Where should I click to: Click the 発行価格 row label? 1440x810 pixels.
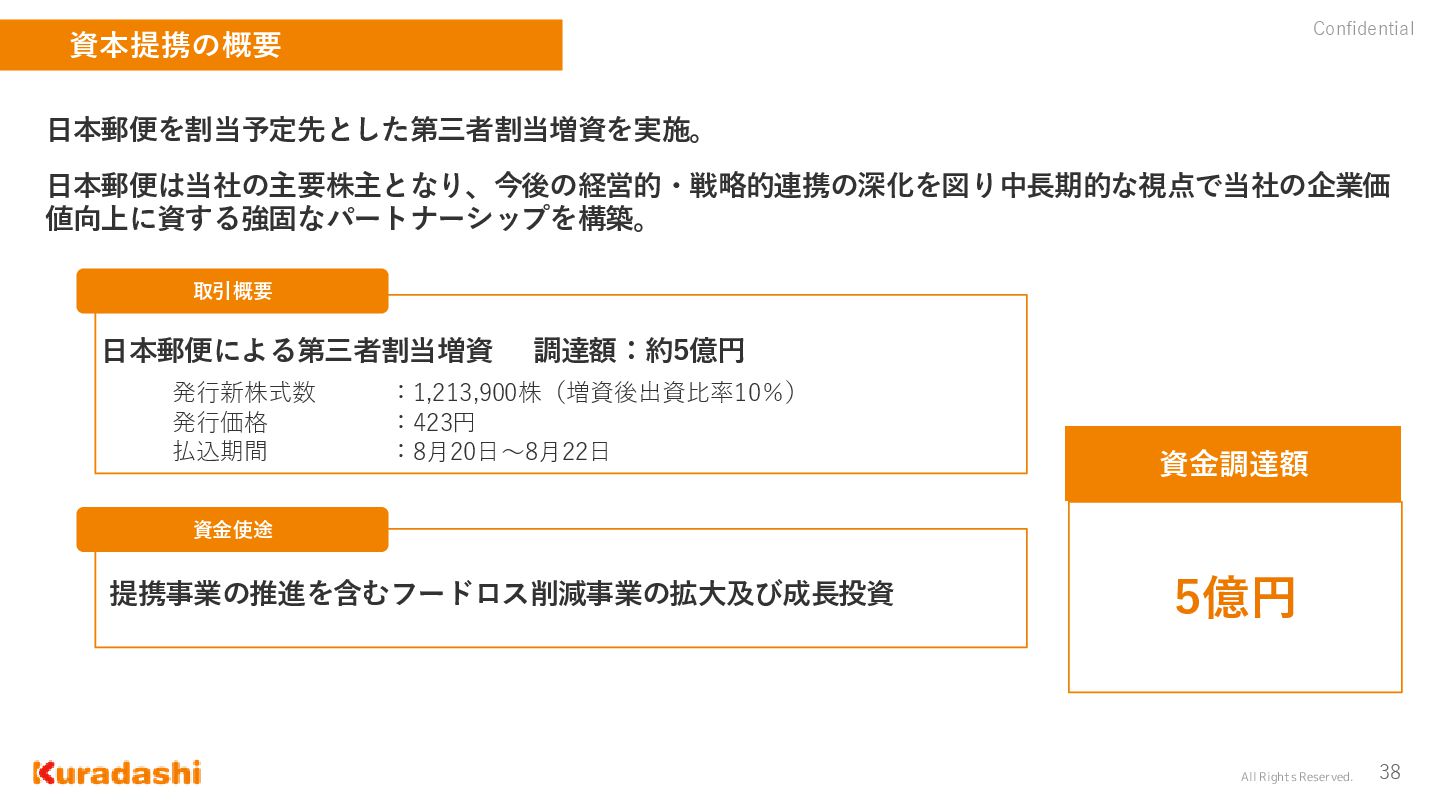[220, 422]
